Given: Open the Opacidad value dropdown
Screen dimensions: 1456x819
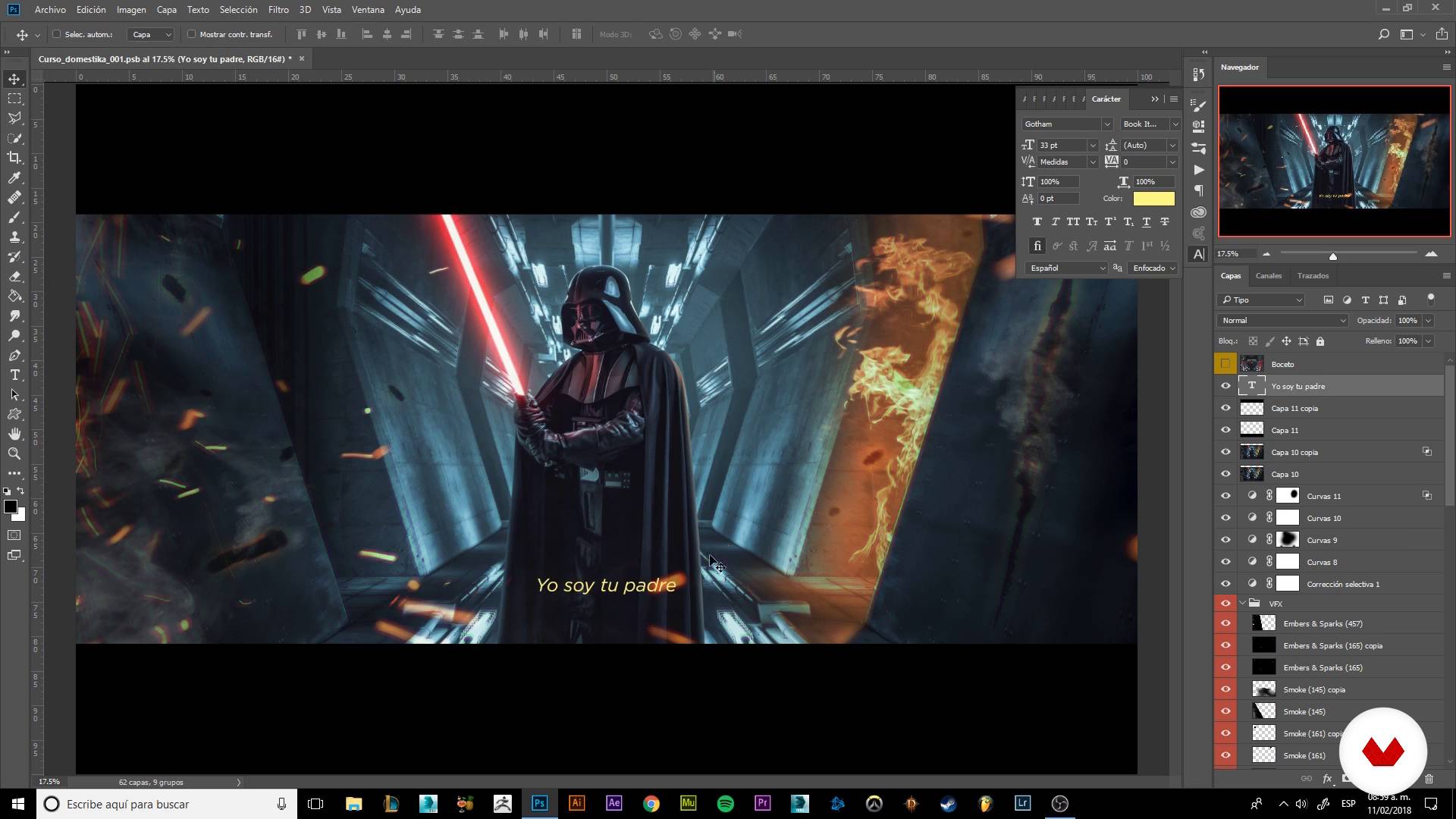Looking at the screenshot, I should pyautogui.click(x=1428, y=321).
